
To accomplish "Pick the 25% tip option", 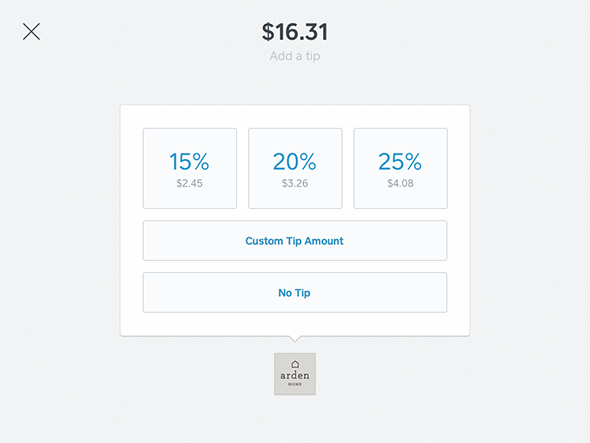I will 400,168.
